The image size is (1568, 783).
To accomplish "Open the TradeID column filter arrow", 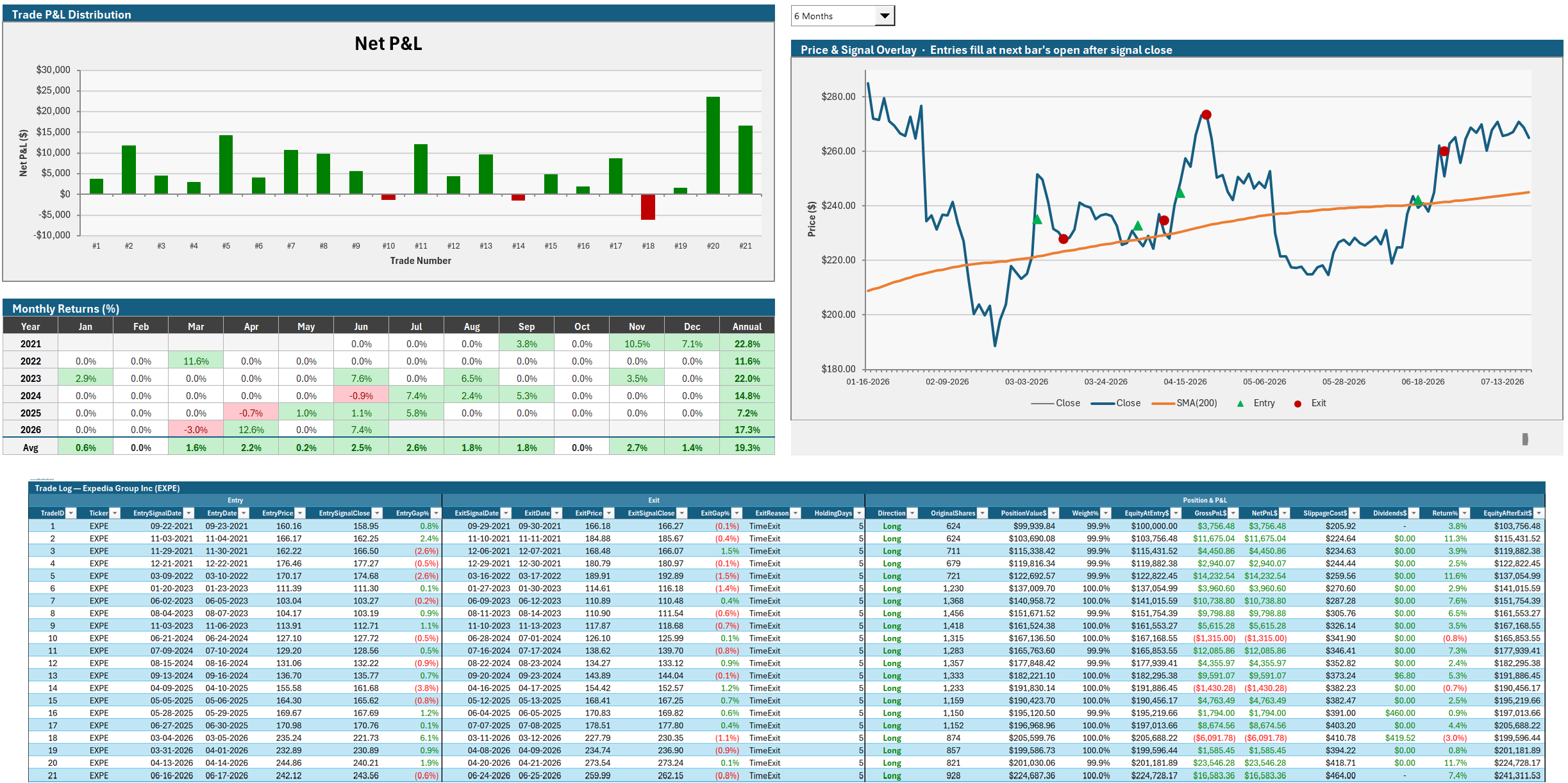I will (71, 513).
